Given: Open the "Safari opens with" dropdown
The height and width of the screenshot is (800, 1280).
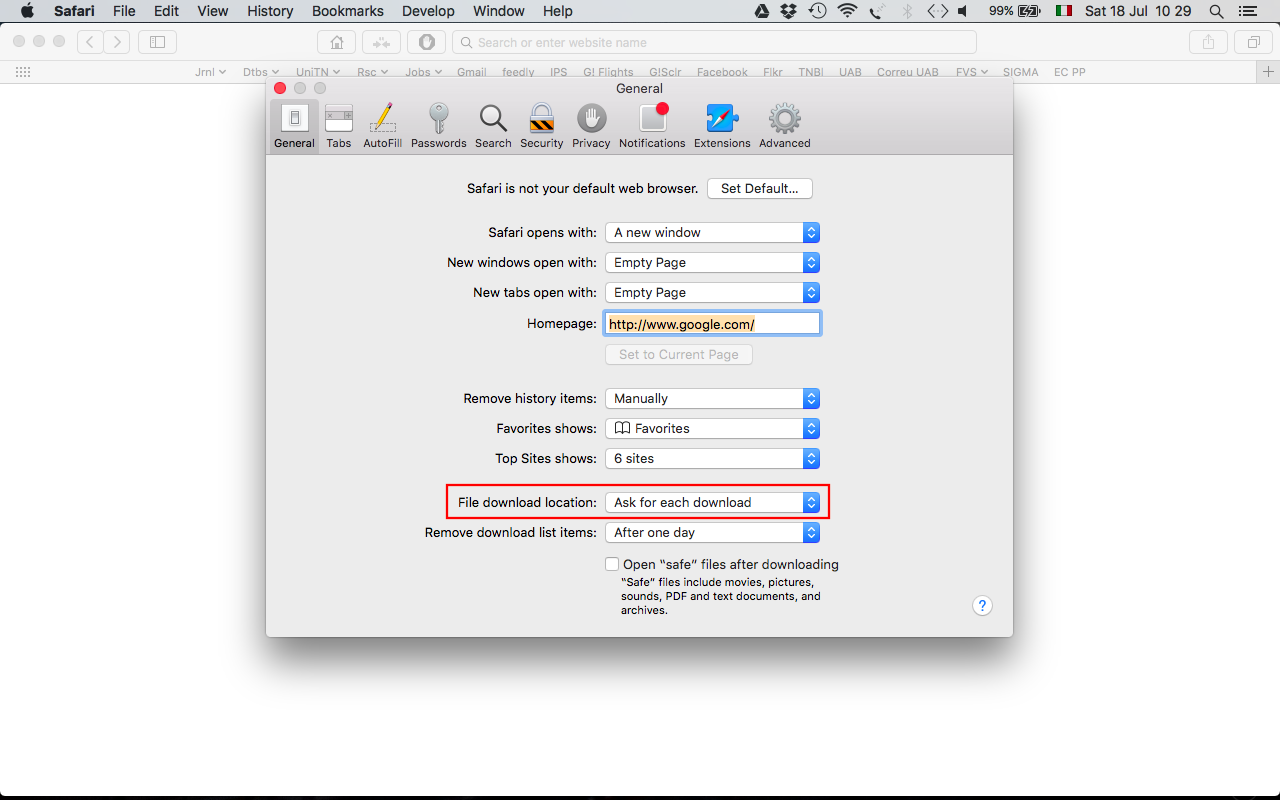Looking at the screenshot, I should [x=713, y=232].
